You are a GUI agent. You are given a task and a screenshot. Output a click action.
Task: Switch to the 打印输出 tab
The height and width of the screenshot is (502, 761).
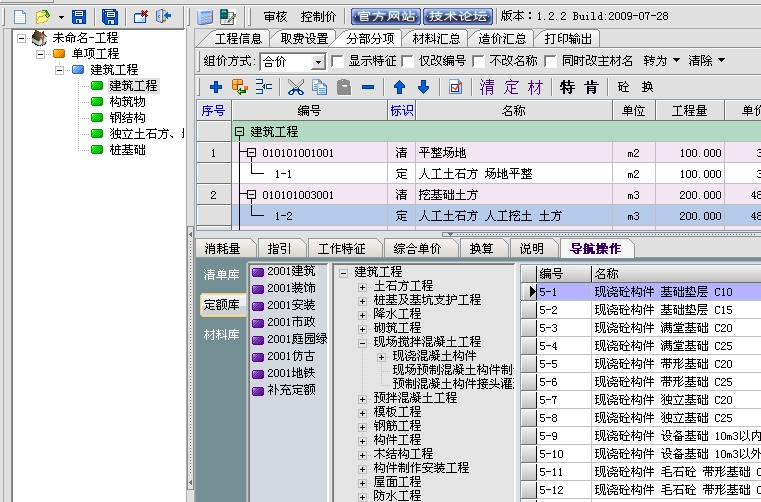(x=568, y=38)
